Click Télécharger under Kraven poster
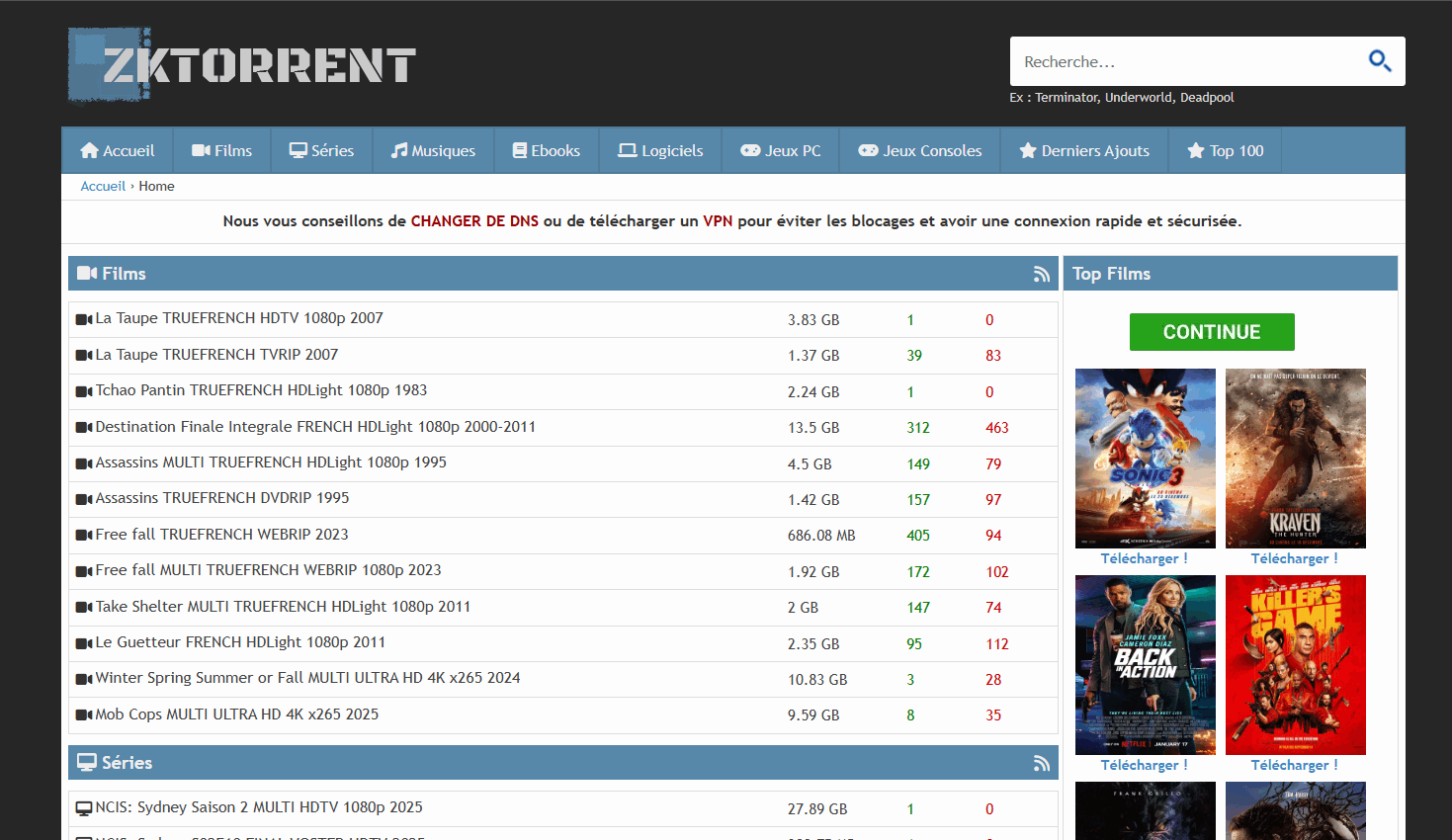The width and height of the screenshot is (1452, 840). [x=1295, y=558]
